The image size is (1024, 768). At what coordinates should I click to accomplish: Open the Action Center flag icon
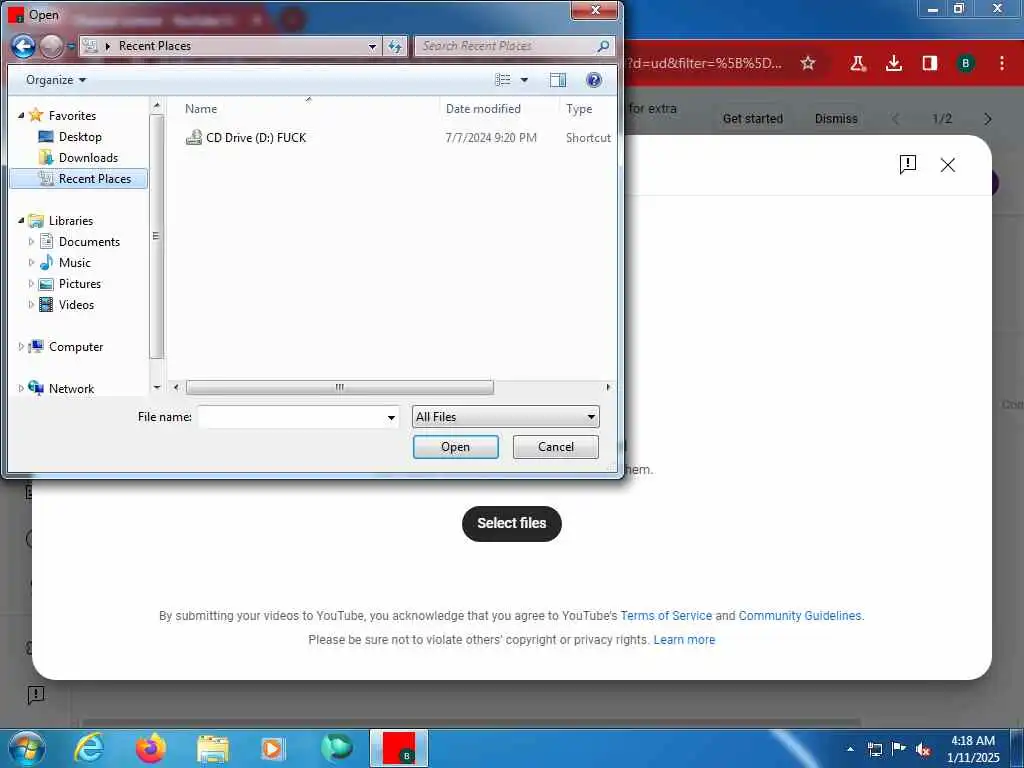[x=899, y=748]
